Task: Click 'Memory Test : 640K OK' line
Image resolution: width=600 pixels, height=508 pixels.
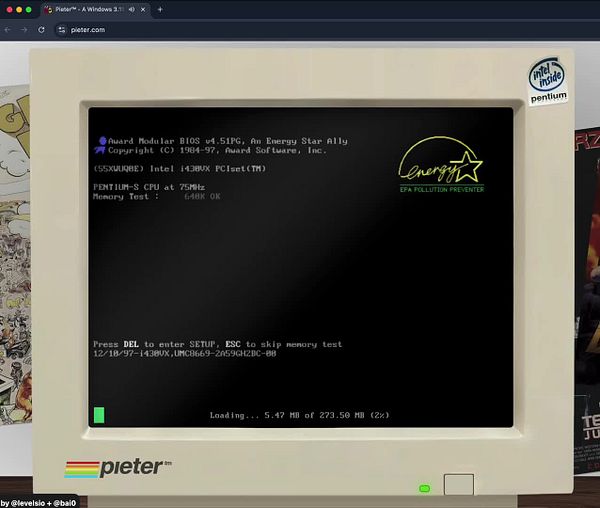Action: click(x=157, y=197)
